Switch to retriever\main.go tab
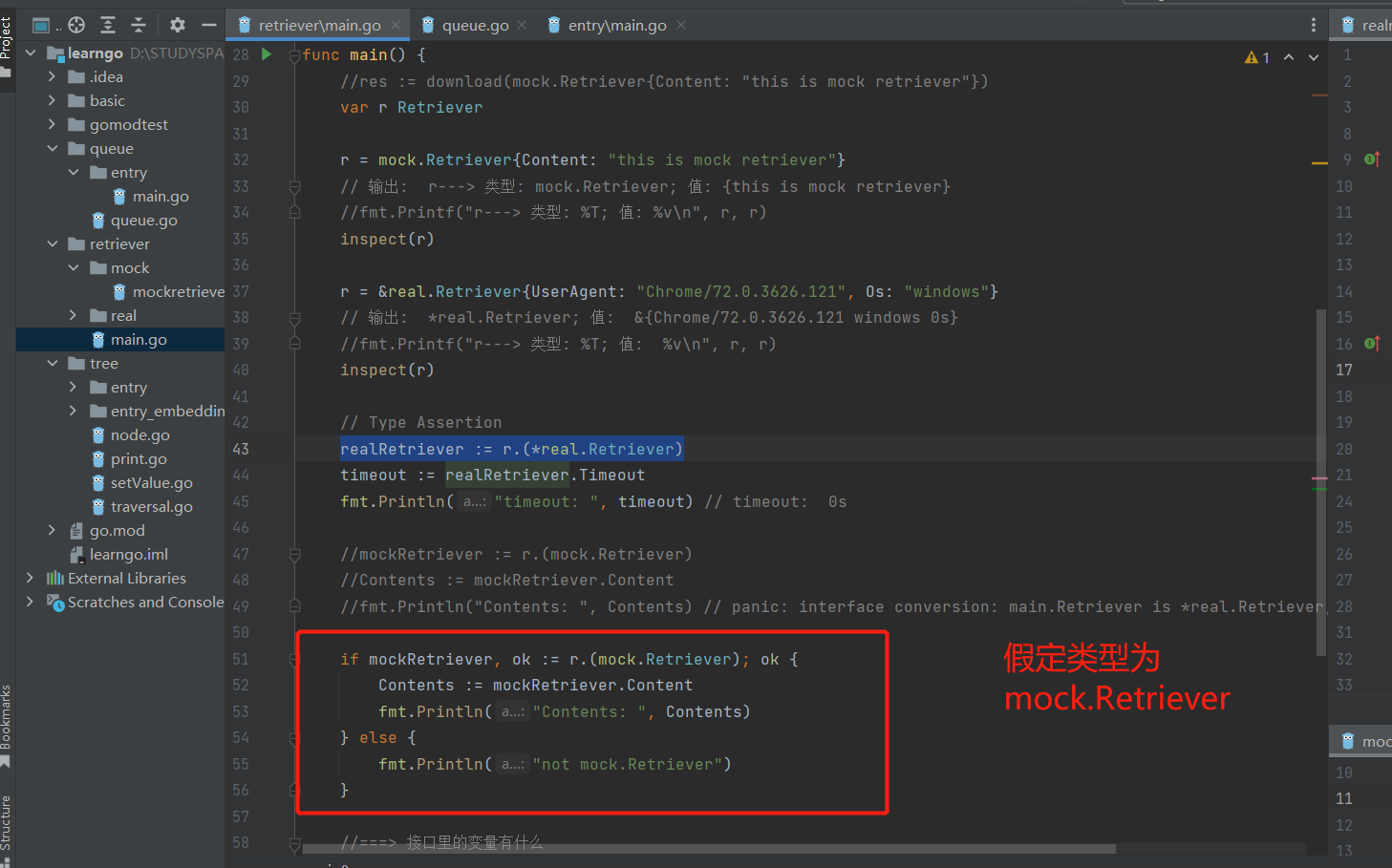Viewport: 1392px width, 868px height. (x=319, y=25)
